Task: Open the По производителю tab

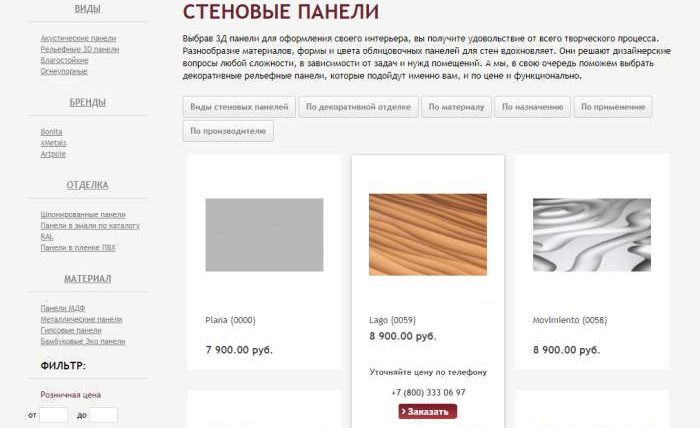Action: point(228,131)
